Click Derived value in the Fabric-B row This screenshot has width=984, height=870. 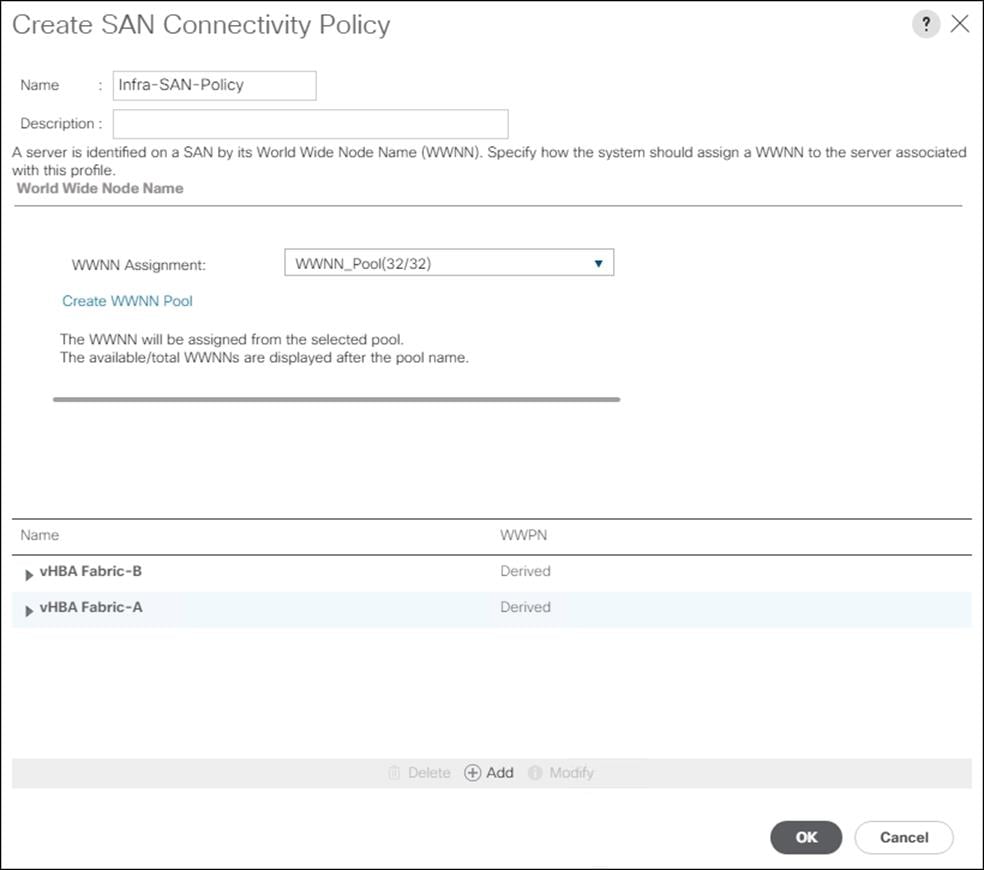(525, 571)
